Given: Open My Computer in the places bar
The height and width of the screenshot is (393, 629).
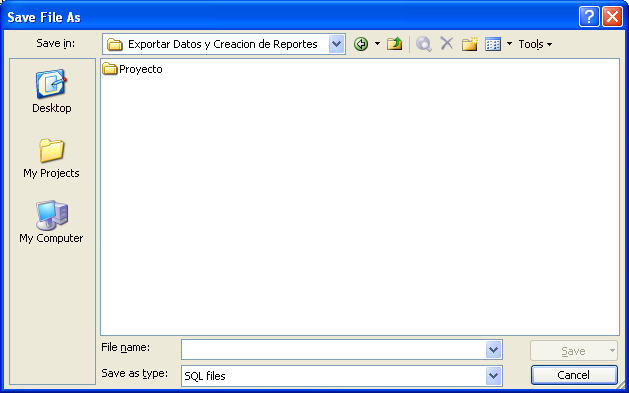Looking at the screenshot, I should point(51,222).
